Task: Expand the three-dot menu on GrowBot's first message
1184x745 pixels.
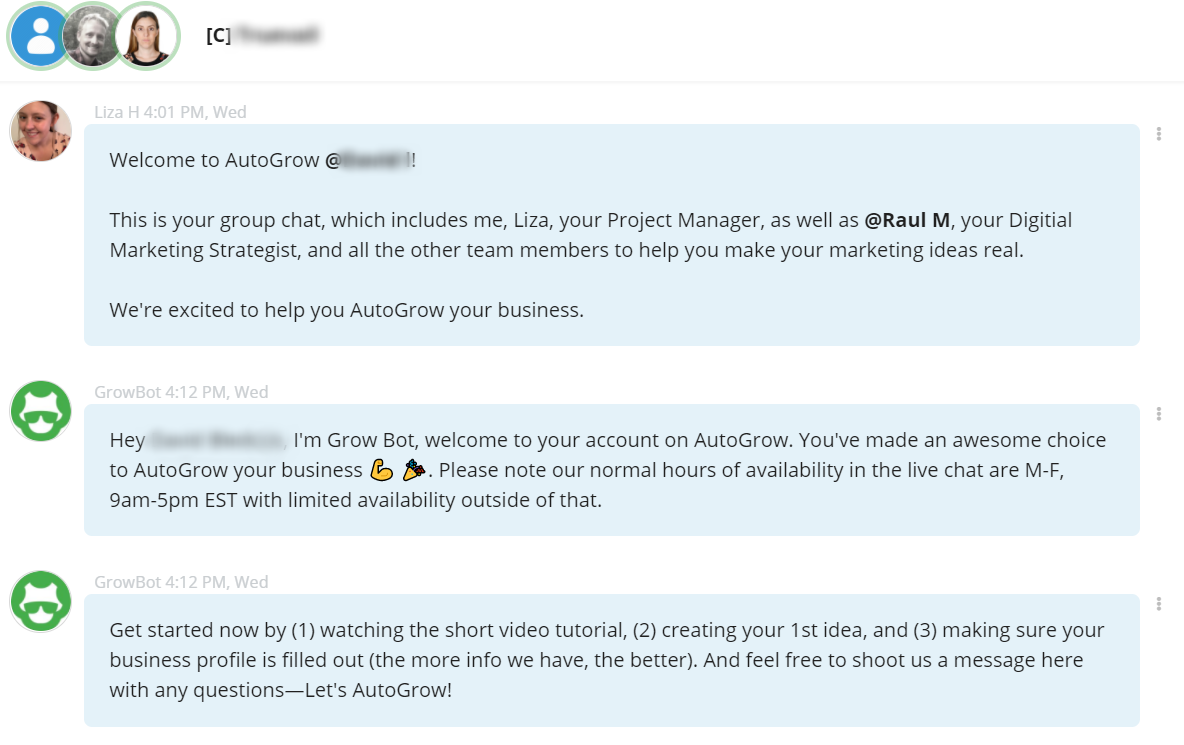Action: [x=1159, y=413]
